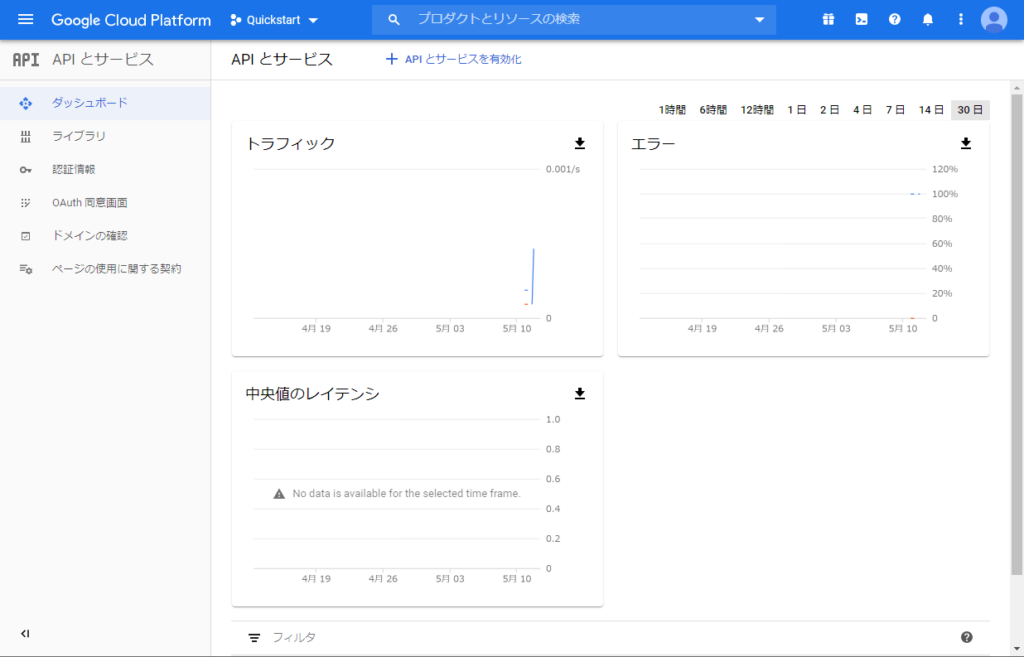This screenshot has height=657, width=1024.
Task: Click the domain verification checkbox icon
Action: [25, 236]
